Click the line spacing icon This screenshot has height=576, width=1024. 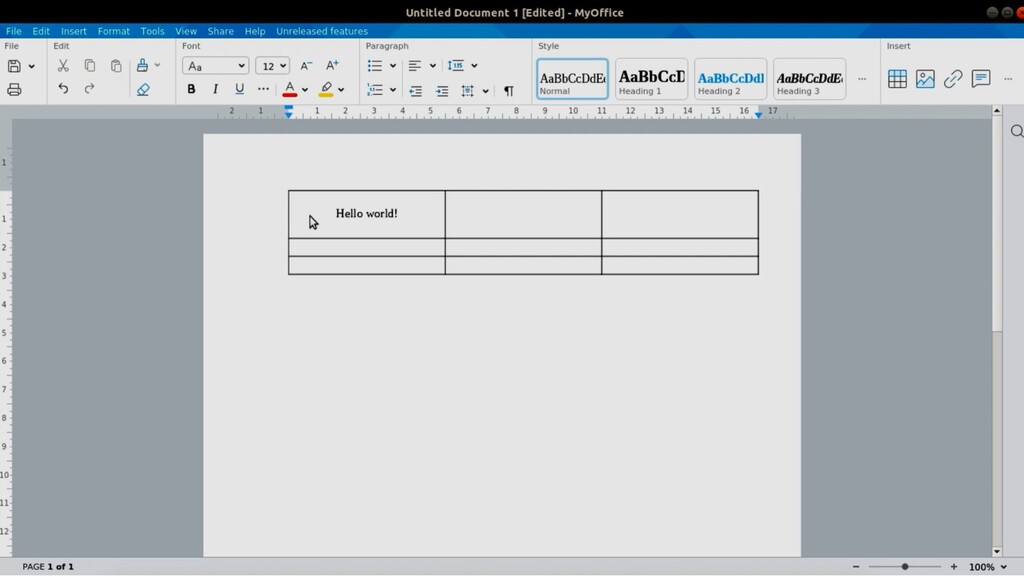(x=456, y=65)
